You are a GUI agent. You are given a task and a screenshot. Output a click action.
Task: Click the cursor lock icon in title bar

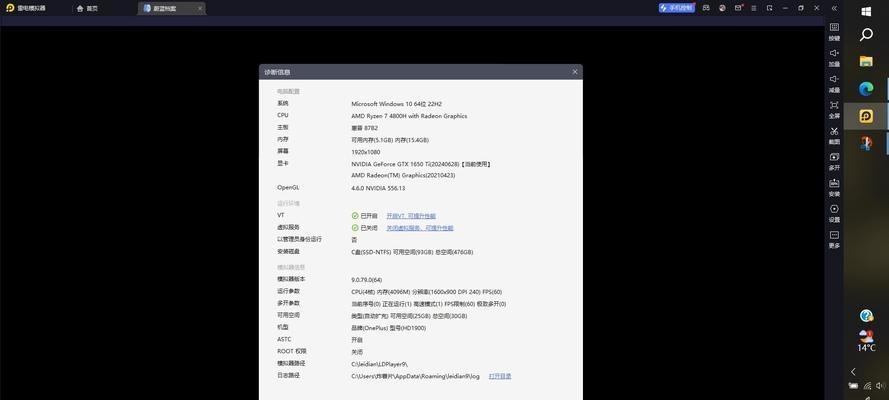tap(769, 8)
